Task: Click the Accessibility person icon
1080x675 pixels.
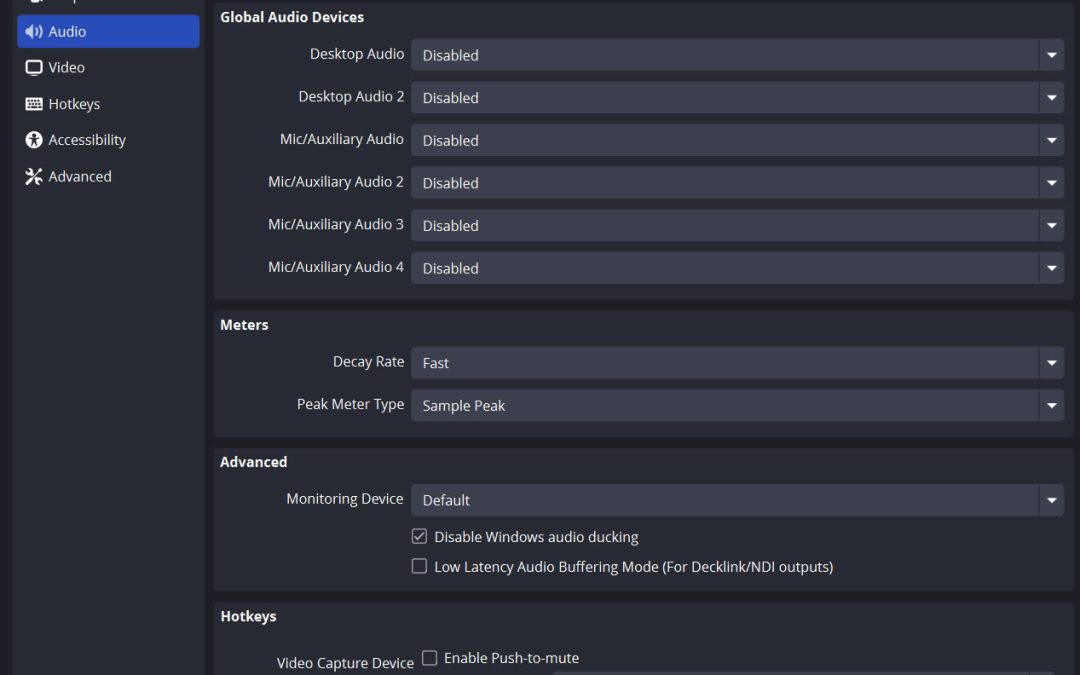Action: [x=34, y=140]
